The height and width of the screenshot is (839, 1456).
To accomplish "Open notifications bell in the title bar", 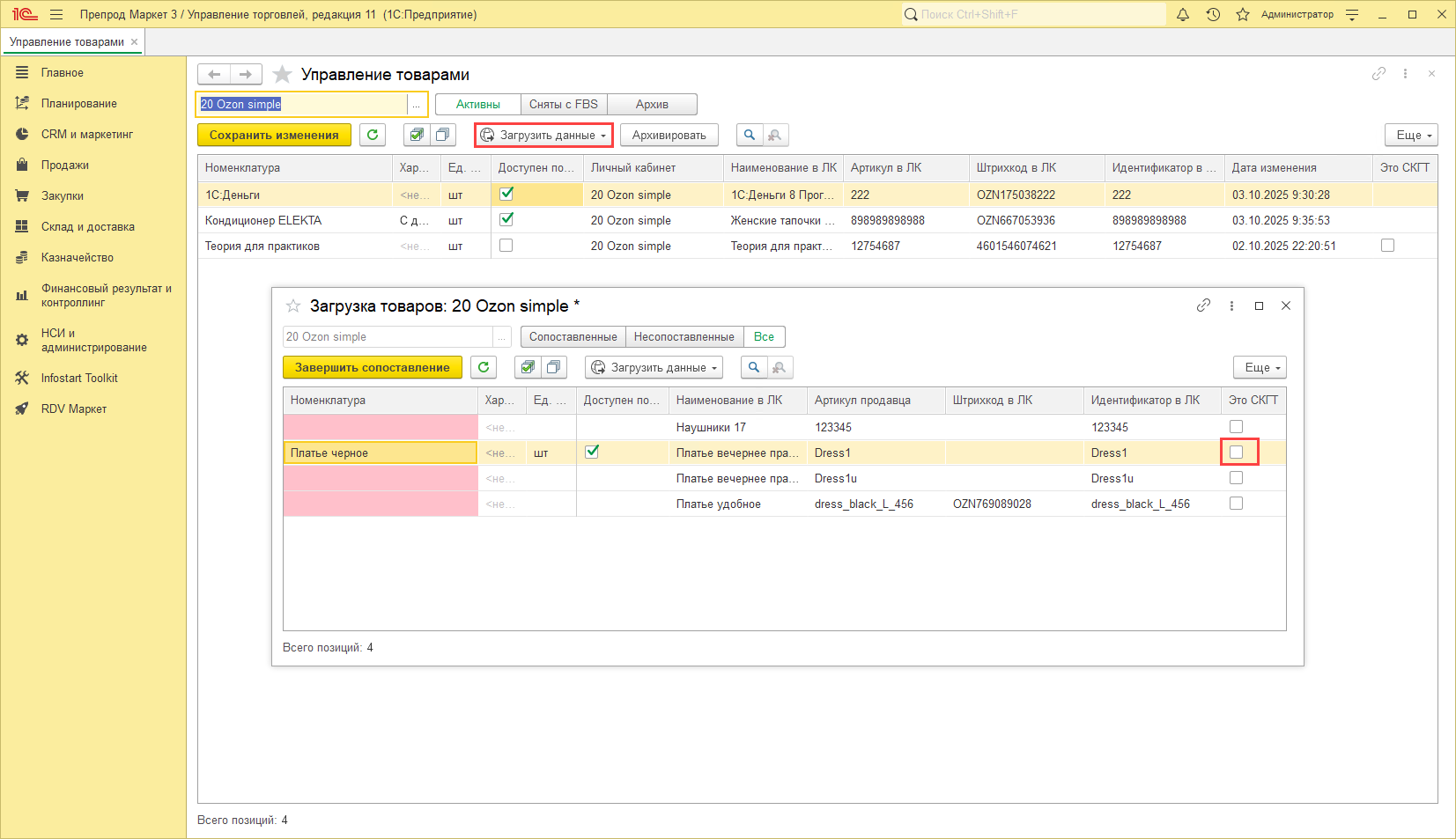I will [1183, 15].
